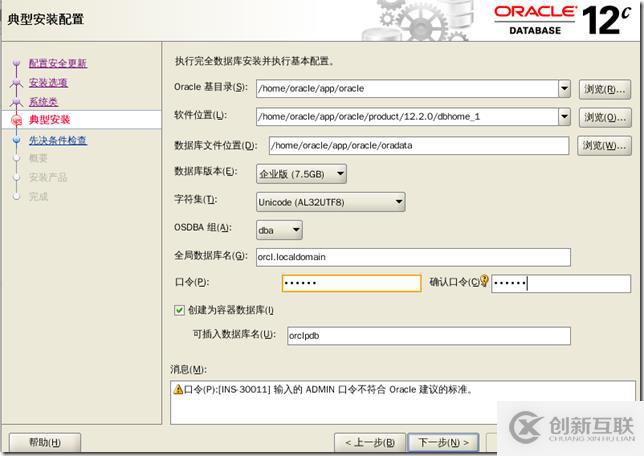The height and width of the screenshot is (456, 644).
Task: Click the 配置安全更新 step link
Action: pos(58,63)
